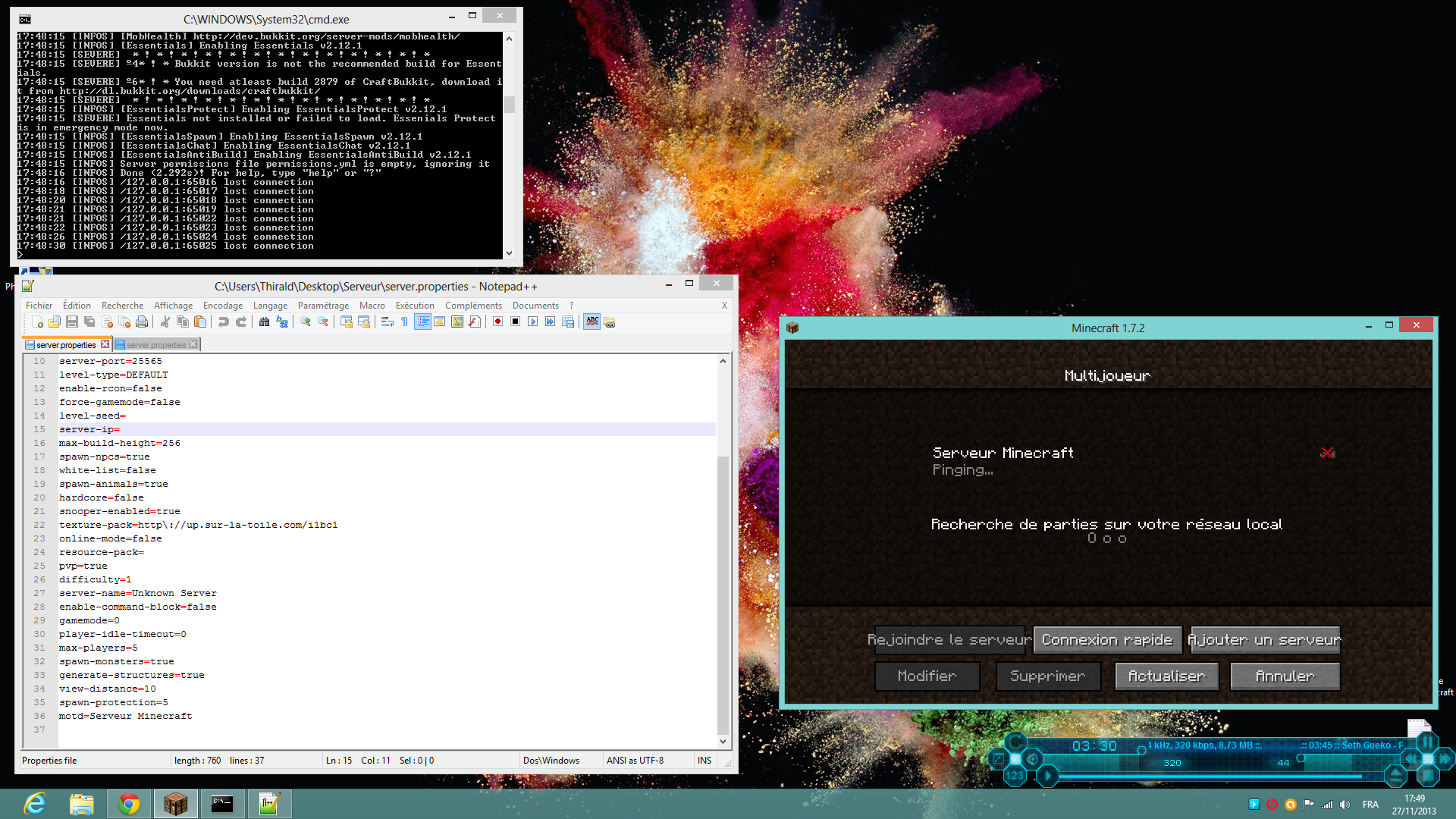Click the Cut scissors icon
Image resolution: width=1456 pixels, height=819 pixels.
tap(165, 322)
